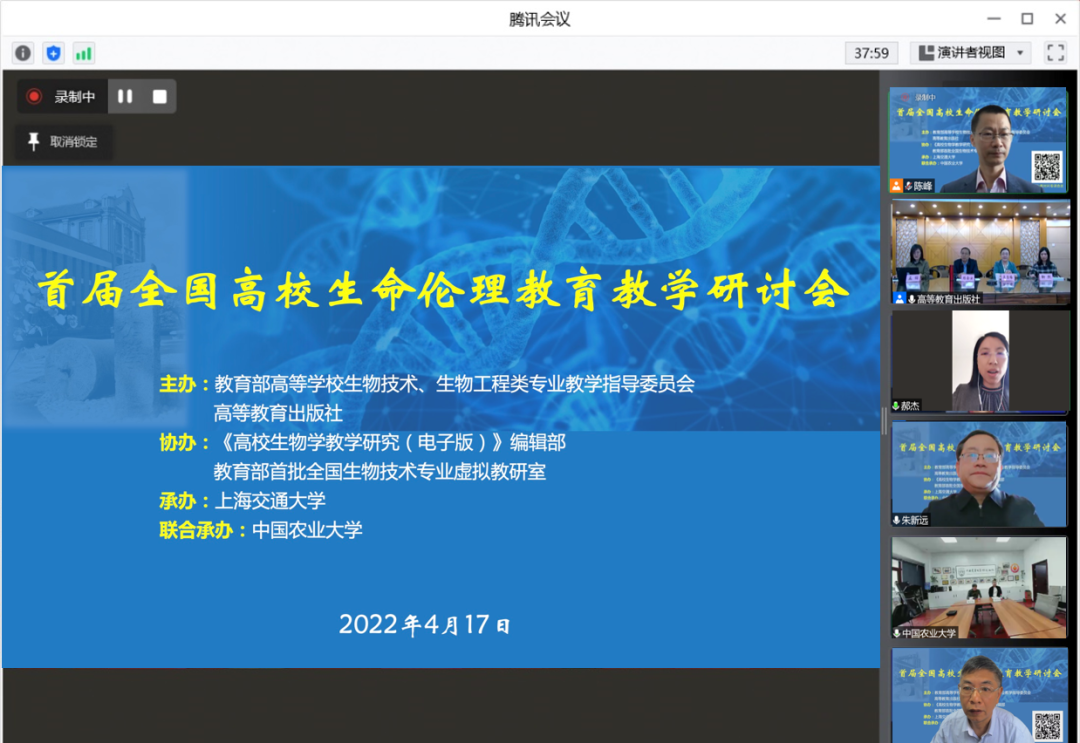Viewport: 1080px width, 743px height.
Task: Click user icon on 高等教育出版社 thumbnail
Action: point(900,299)
